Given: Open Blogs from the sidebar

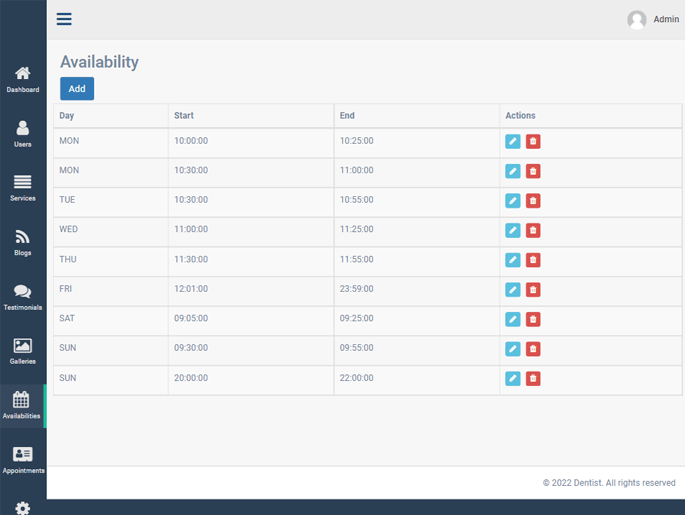Looking at the screenshot, I should click(x=22, y=243).
